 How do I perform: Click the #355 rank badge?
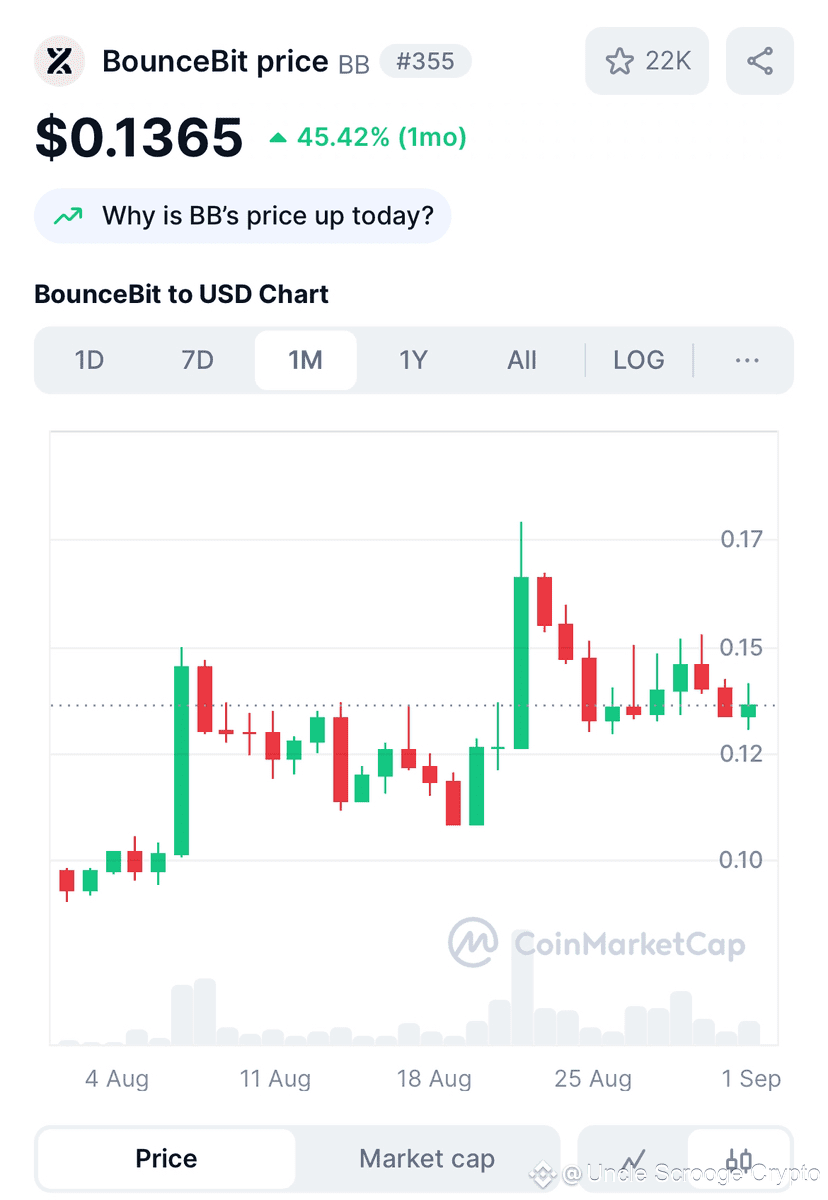[426, 61]
